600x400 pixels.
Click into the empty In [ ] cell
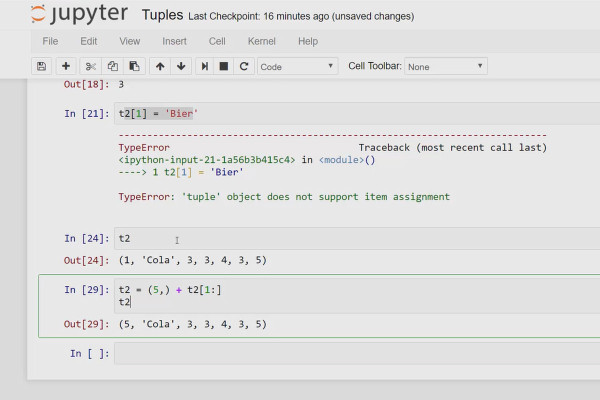[357, 353]
